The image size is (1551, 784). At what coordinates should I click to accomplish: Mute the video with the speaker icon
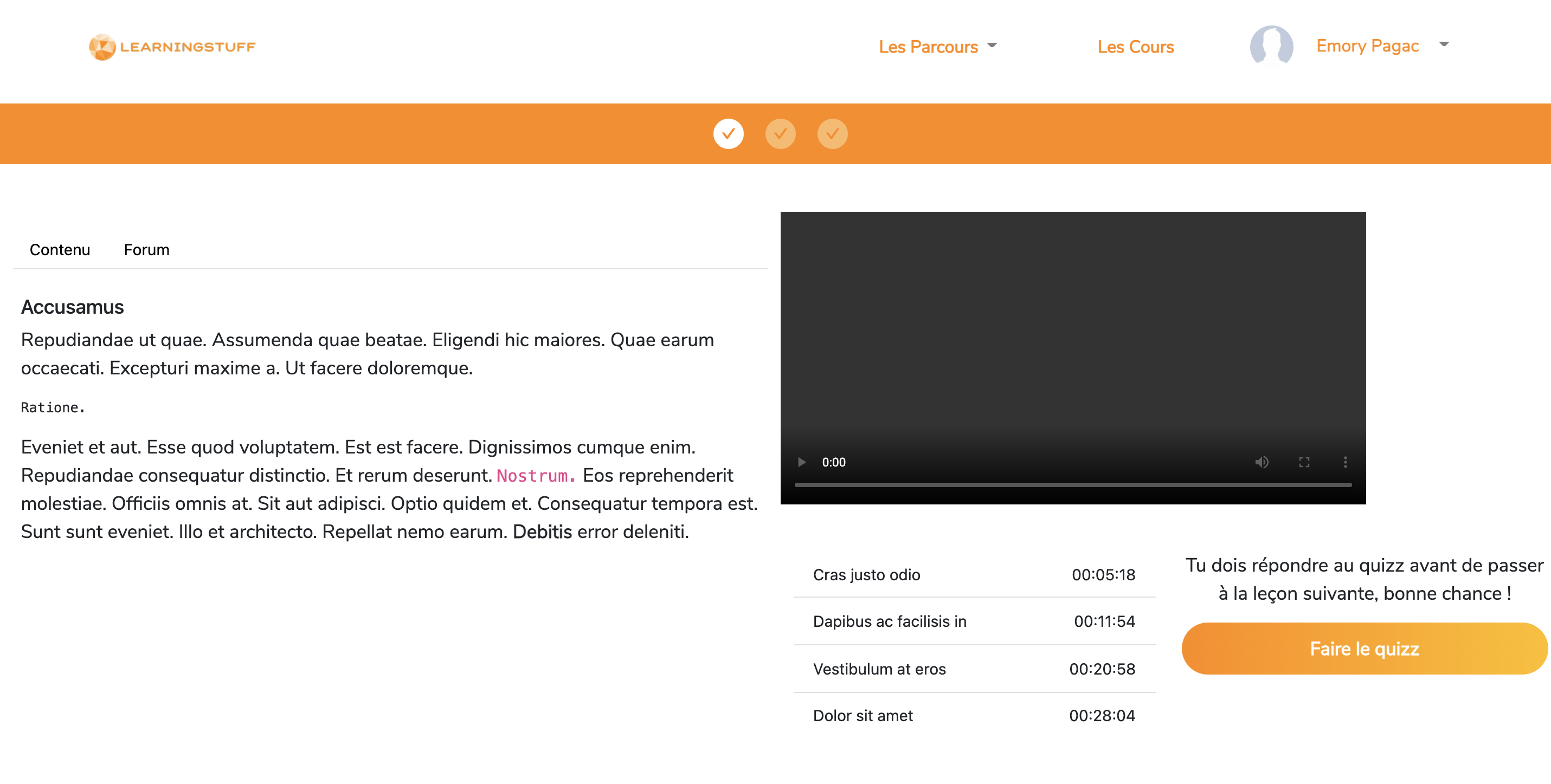tap(1262, 462)
